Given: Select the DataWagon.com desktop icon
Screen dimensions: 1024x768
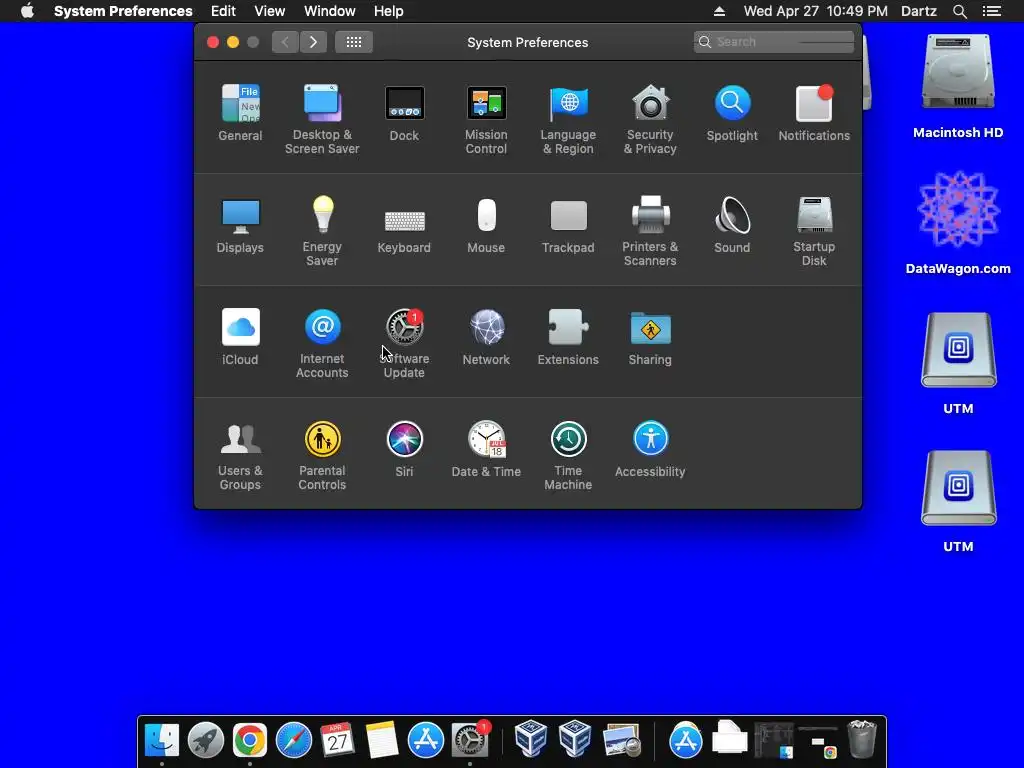Looking at the screenshot, I should (x=958, y=223).
